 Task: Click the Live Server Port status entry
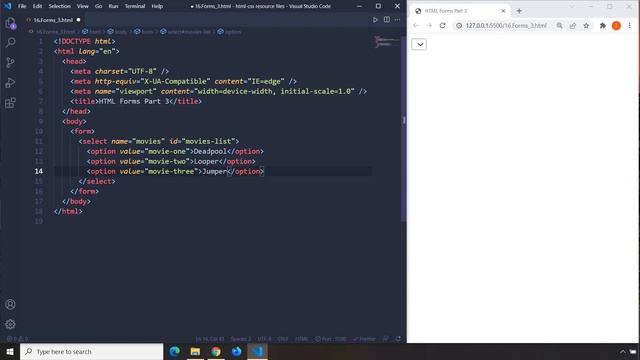click(330, 339)
